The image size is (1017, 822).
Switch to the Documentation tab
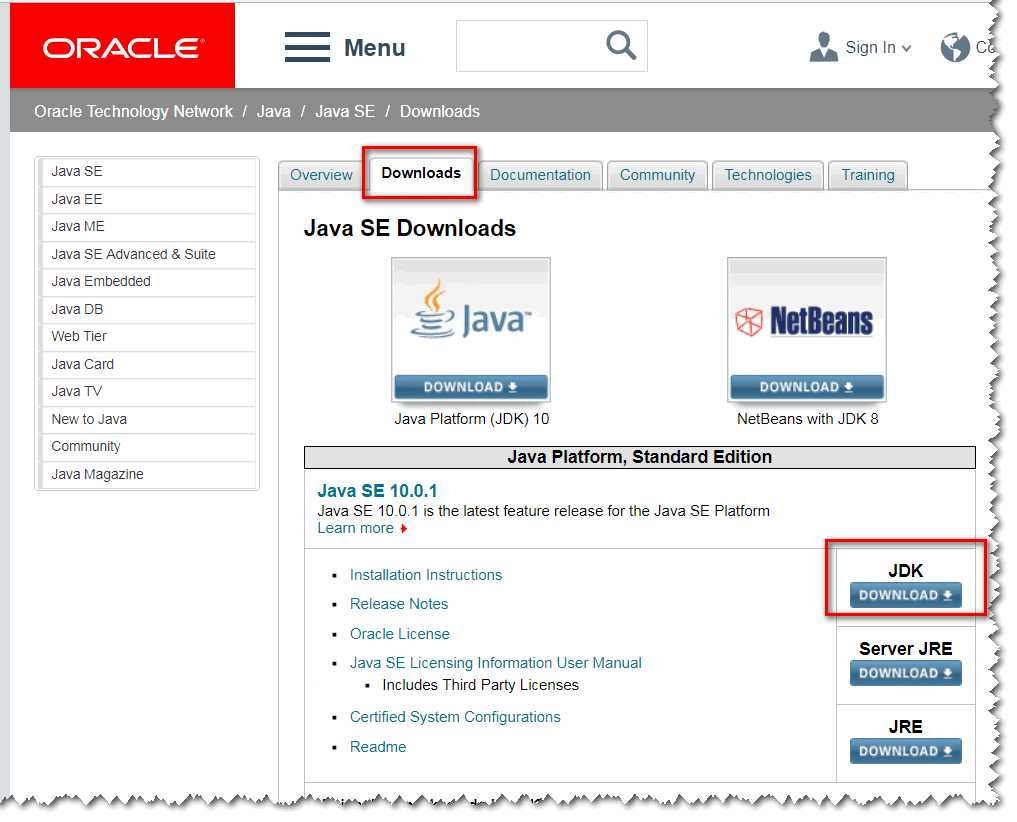tap(540, 175)
